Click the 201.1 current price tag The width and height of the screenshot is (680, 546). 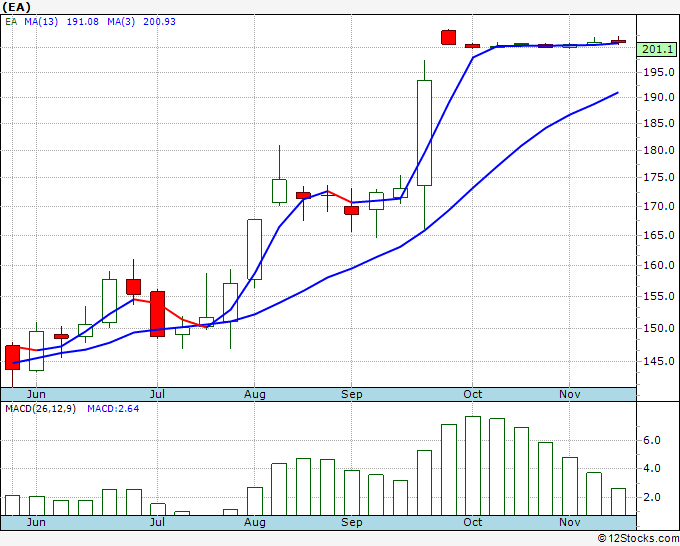click(657, 49)
